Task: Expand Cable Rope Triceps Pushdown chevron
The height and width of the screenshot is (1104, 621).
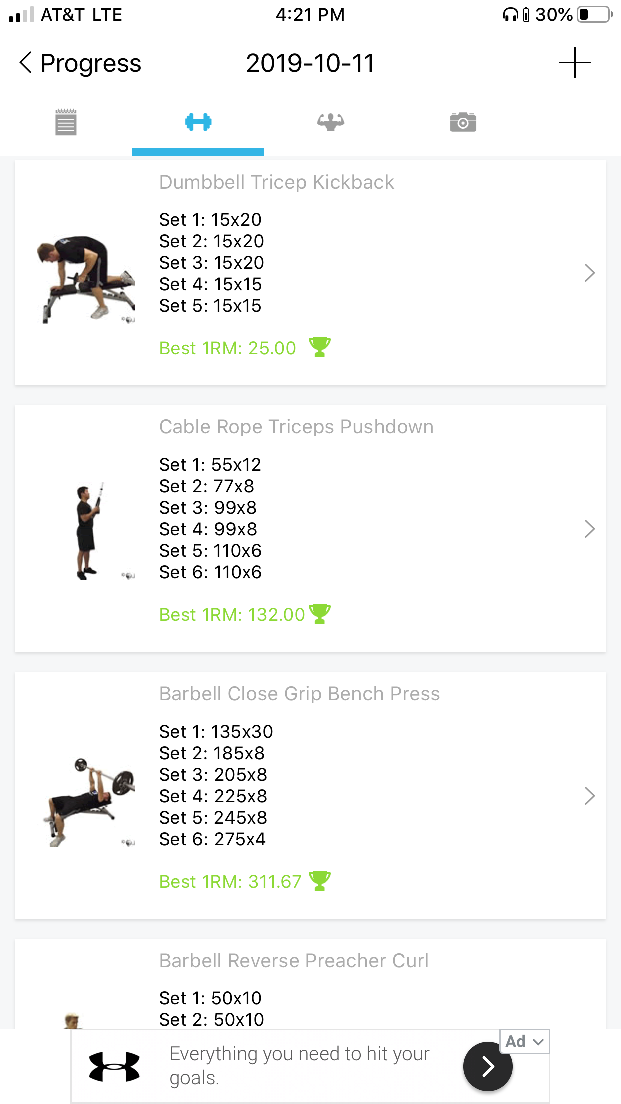Action: 589,529
